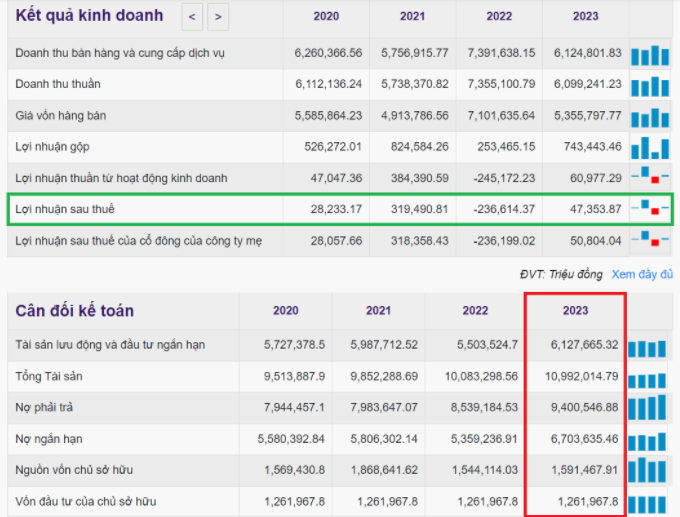Click the value 4,913,786.56
Viewport: 680px width, 517px height.
(x=415, y=116)
